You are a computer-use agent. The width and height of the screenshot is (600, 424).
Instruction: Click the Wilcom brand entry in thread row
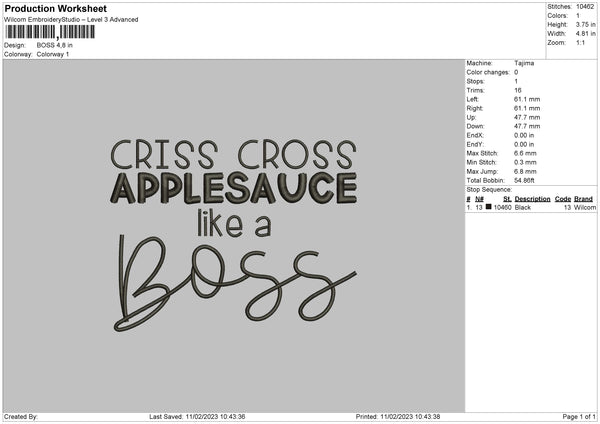click(x=584, y=207)
